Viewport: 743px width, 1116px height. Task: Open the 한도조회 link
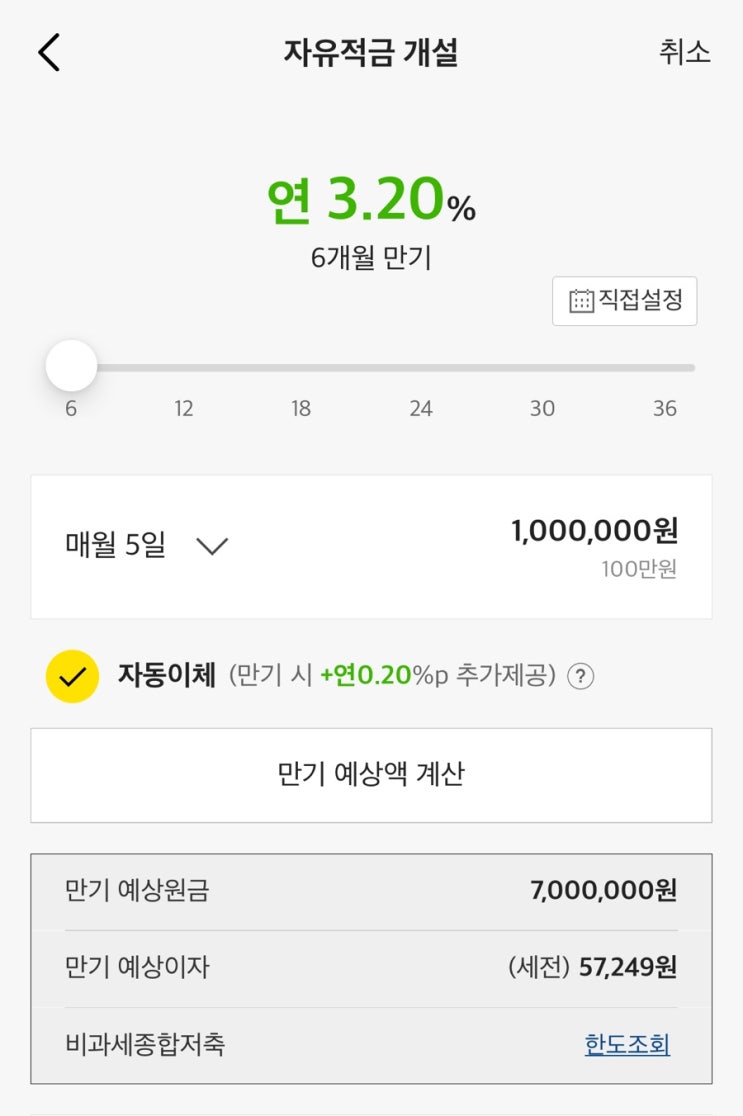627,1045
